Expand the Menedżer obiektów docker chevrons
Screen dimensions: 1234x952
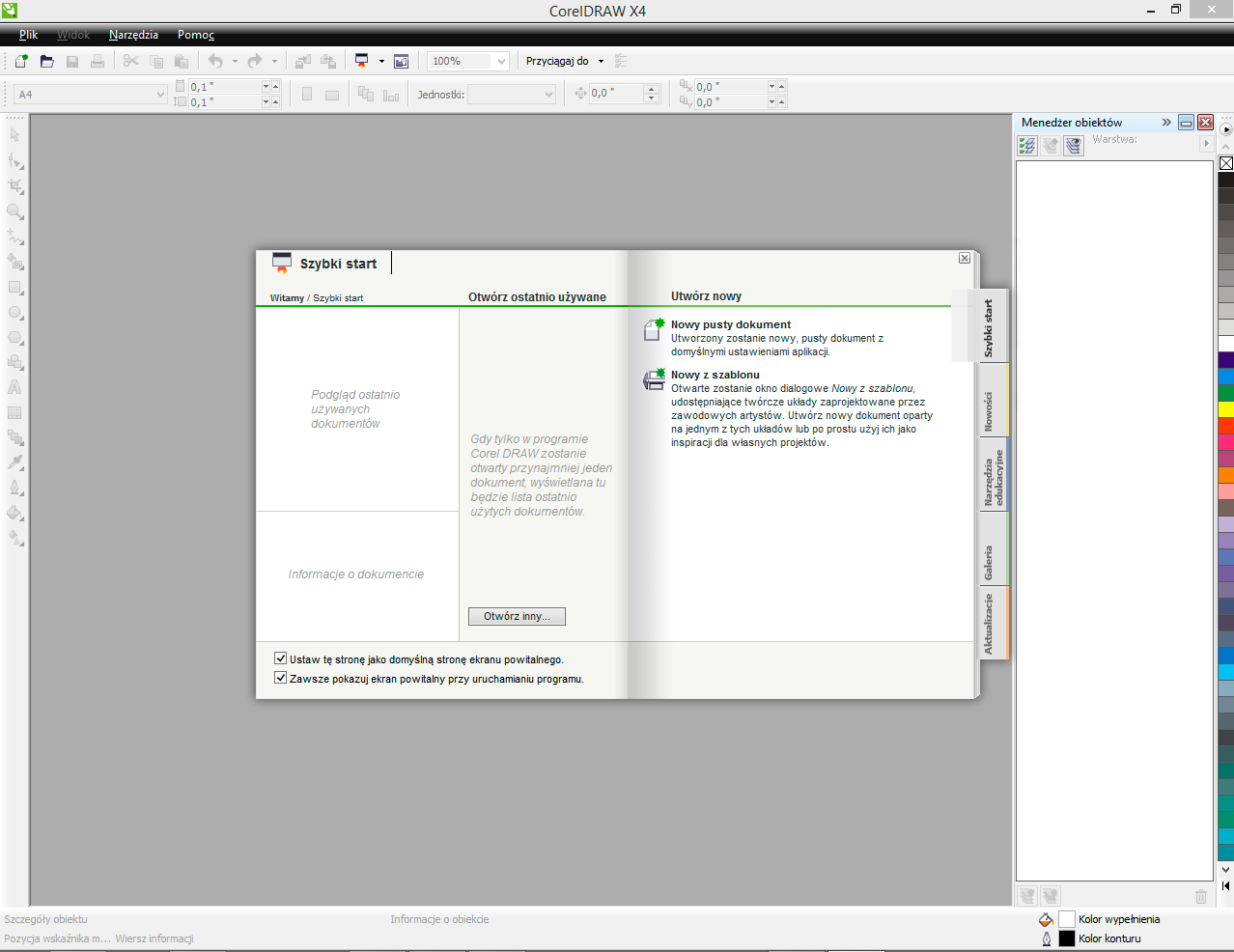(1166, 123)
